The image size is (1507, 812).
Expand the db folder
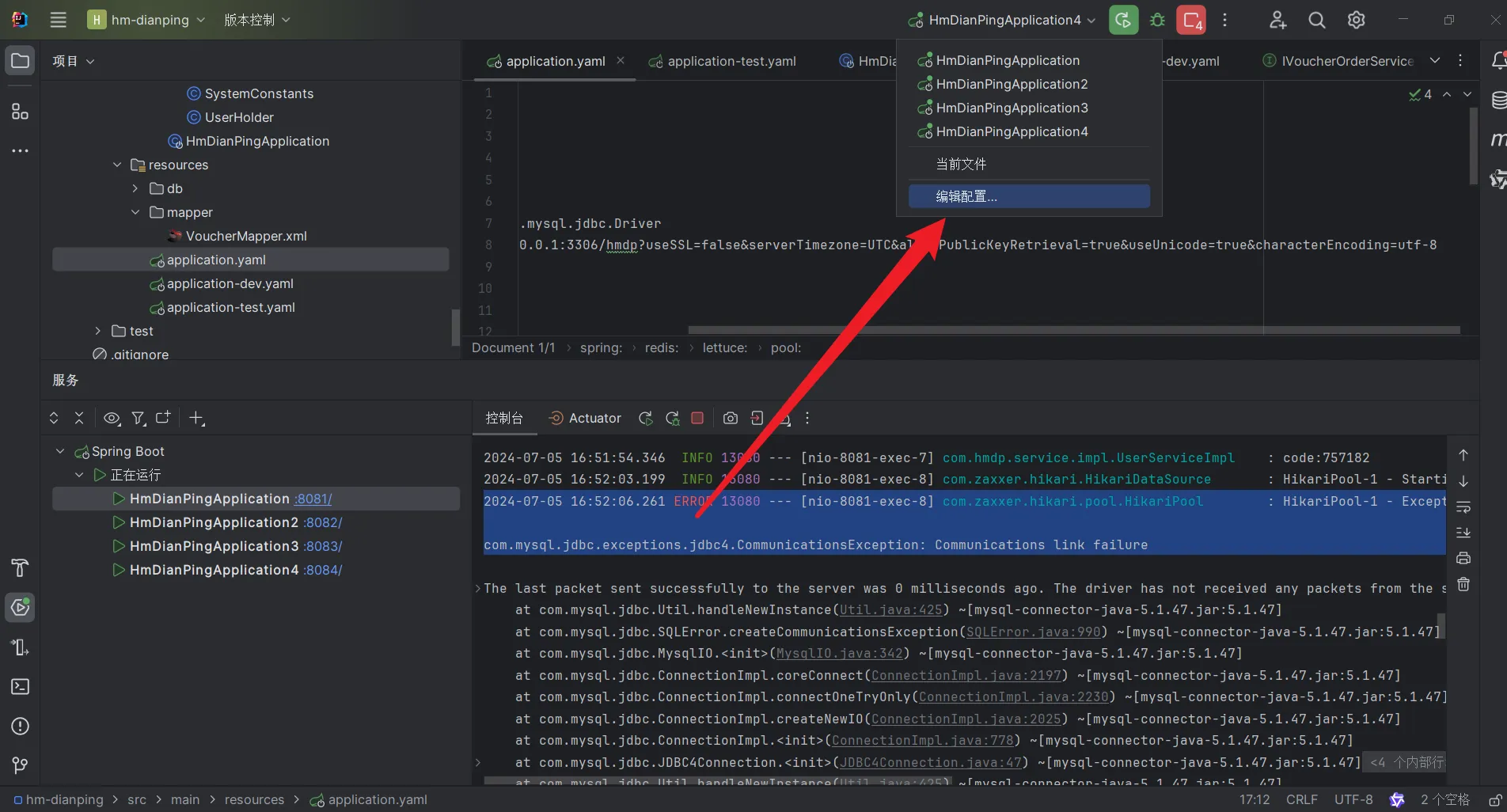click(135, 188)
